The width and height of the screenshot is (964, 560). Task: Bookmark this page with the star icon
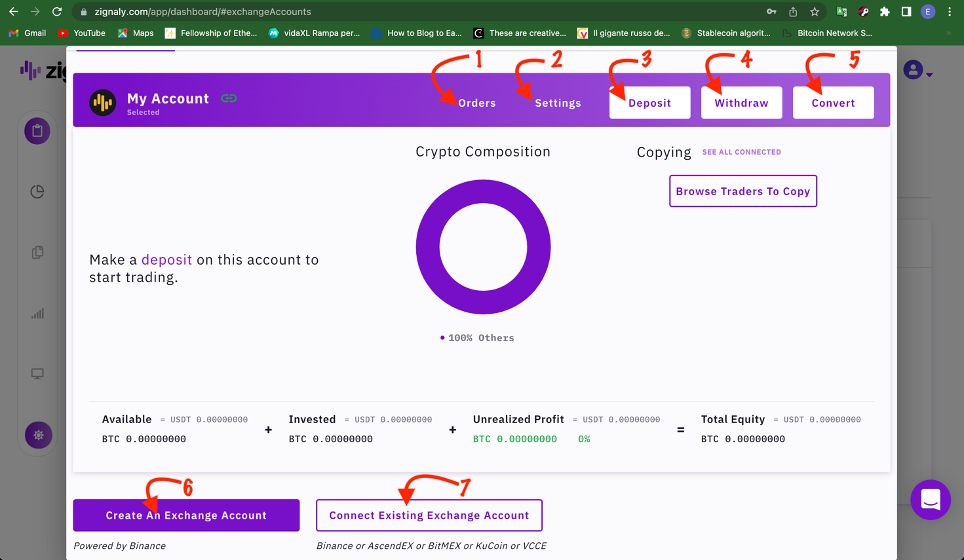coord(815,12)
